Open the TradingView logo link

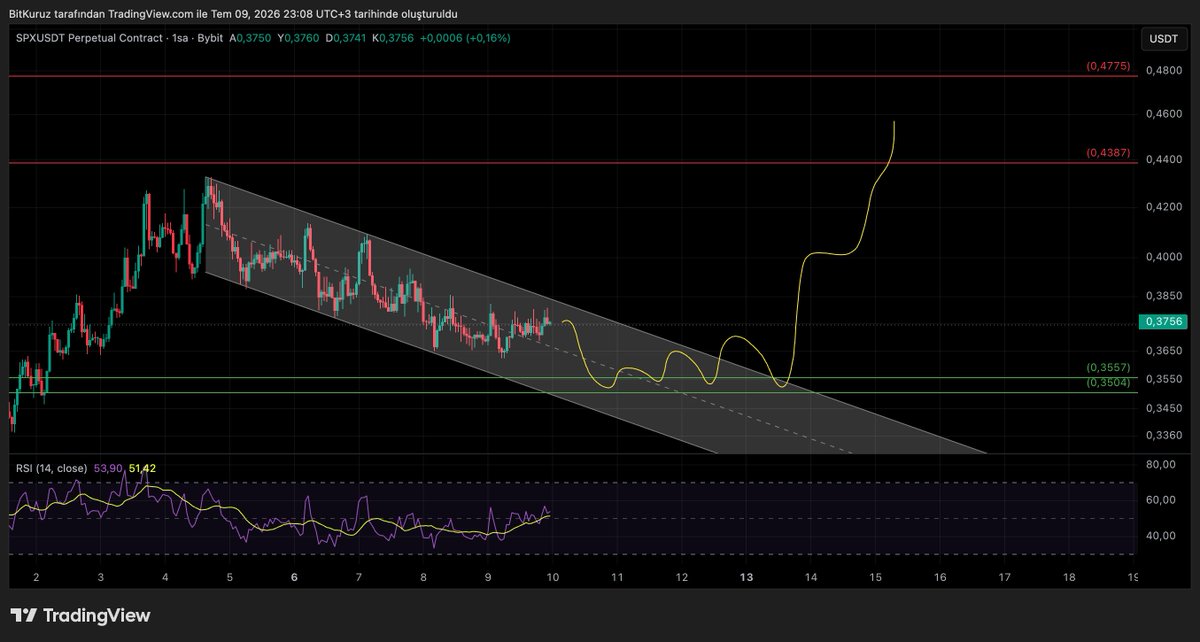pyautogui.click(x=80, y=615)
